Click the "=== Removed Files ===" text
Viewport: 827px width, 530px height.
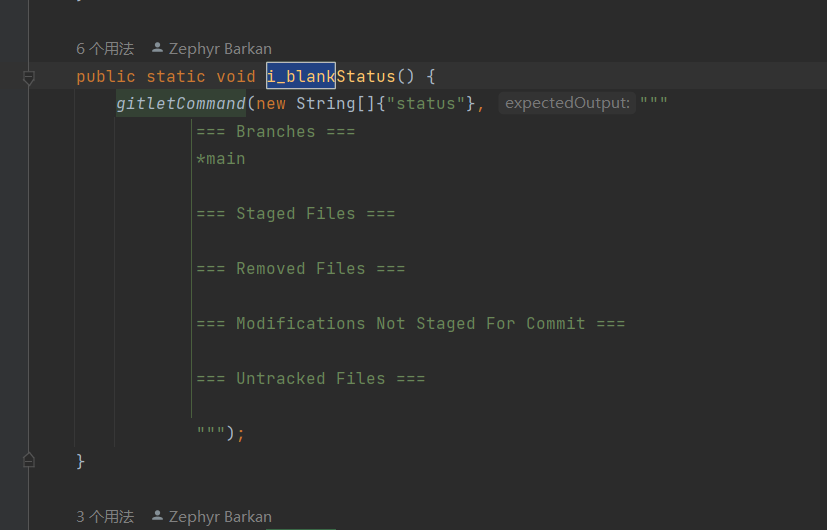(300, 269)
